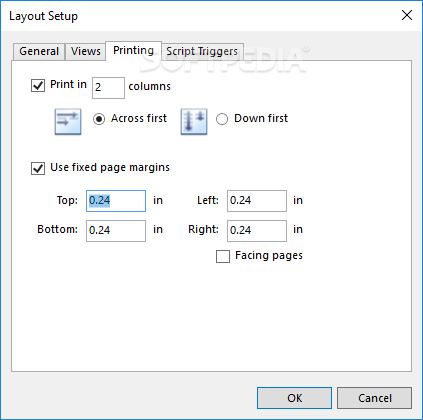The image size is (423, 420).
Task: Click the Cancel button
Action: tap(375, 398)
